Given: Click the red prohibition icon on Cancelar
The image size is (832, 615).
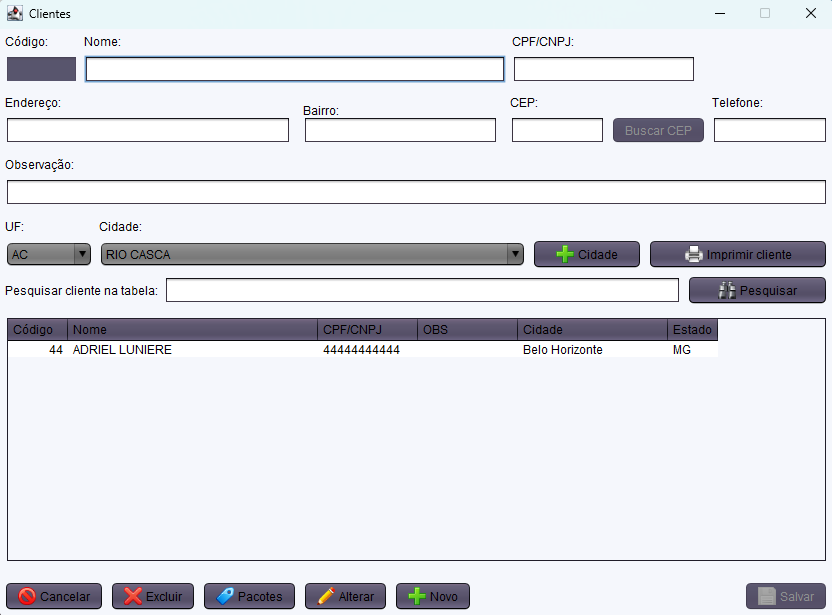Looking at the screenshot, I should coord(27,596).
